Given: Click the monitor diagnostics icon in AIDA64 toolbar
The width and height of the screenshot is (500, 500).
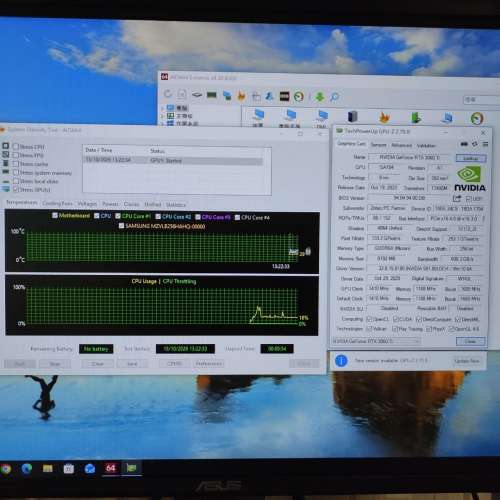Looking at the screenshot, I should click(227, 96).
